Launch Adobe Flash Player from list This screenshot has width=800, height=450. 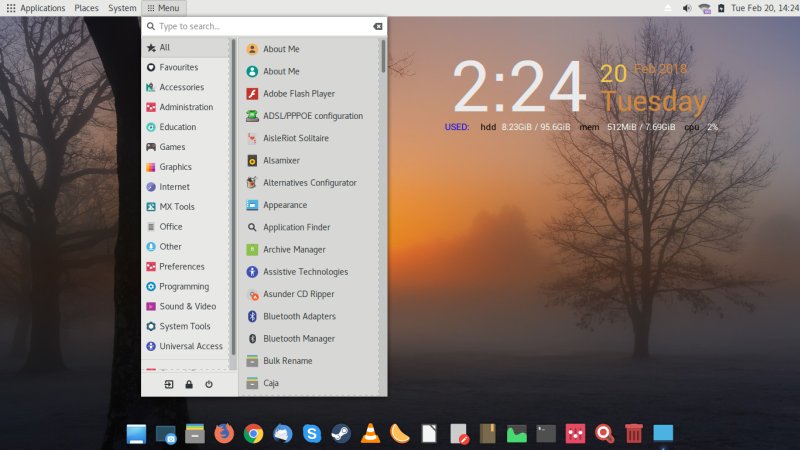(298, 94)
